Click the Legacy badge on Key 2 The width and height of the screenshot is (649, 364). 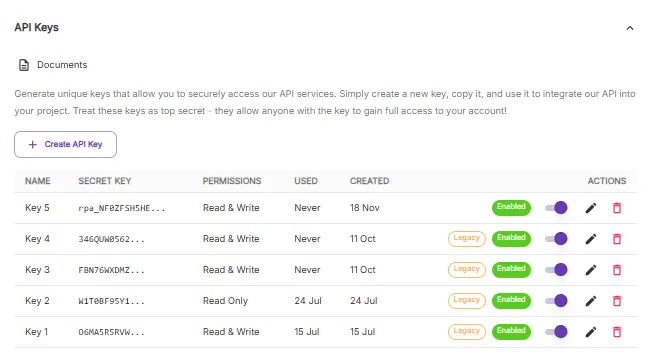466,301
